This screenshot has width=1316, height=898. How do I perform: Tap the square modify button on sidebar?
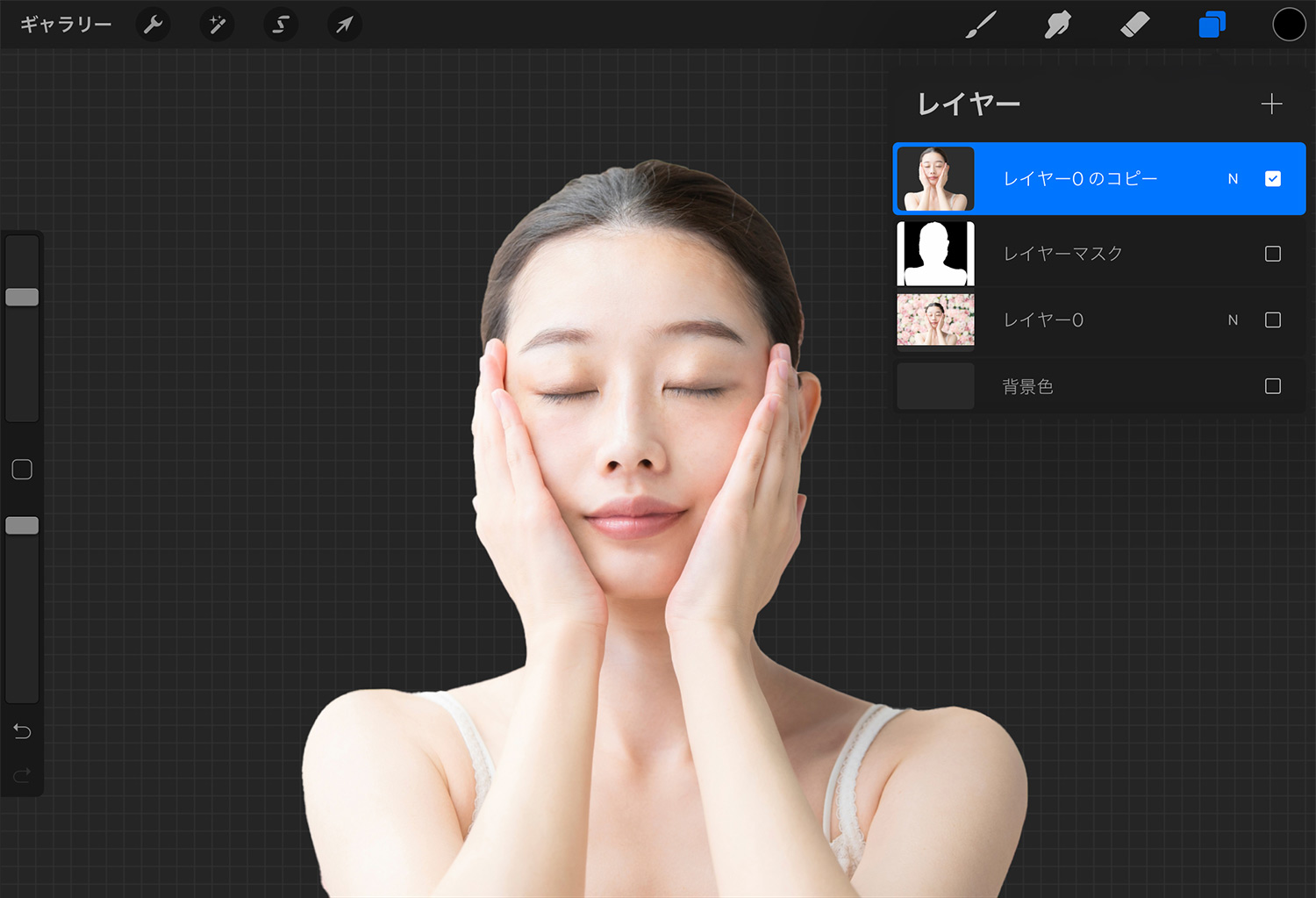[x=22, y=470]
